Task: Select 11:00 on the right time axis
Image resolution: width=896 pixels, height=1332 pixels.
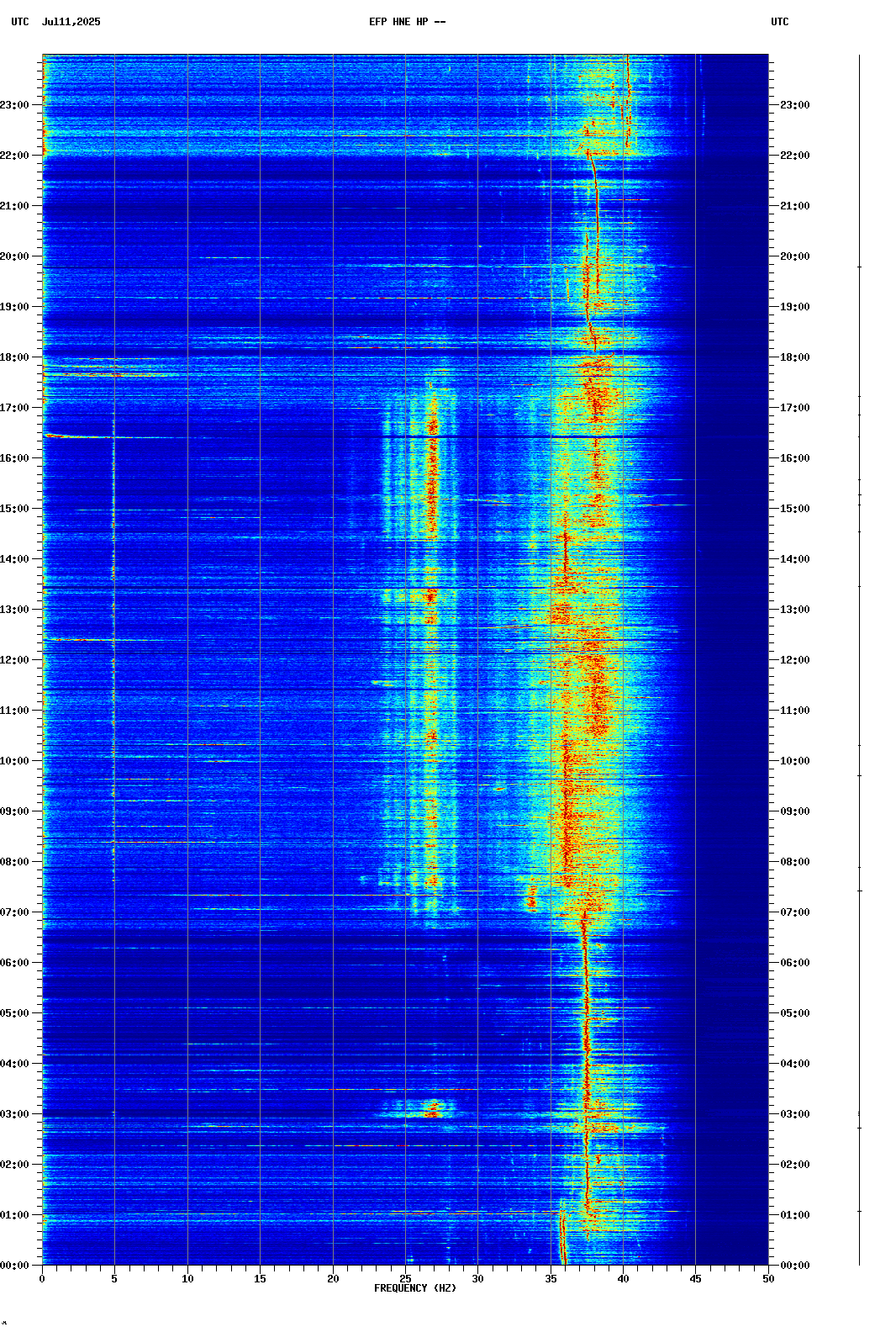Action: click(x=795, y=711)
